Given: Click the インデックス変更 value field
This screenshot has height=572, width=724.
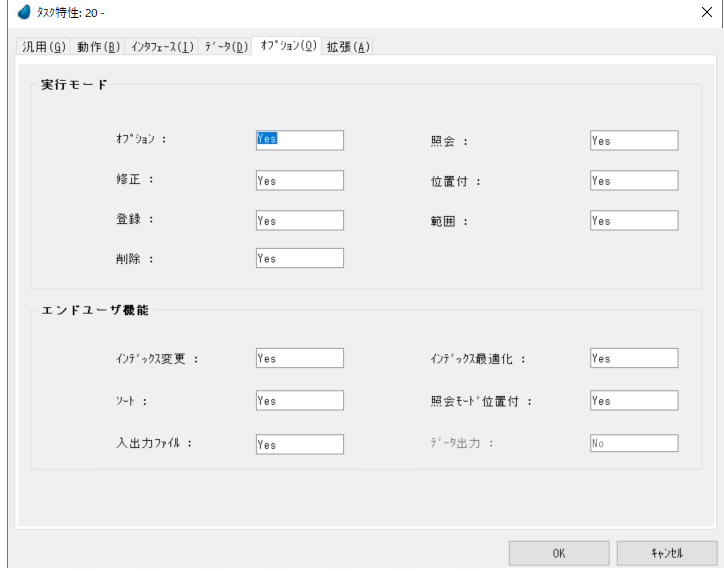Looking at the screenshot, I should (x=299, y=358).
